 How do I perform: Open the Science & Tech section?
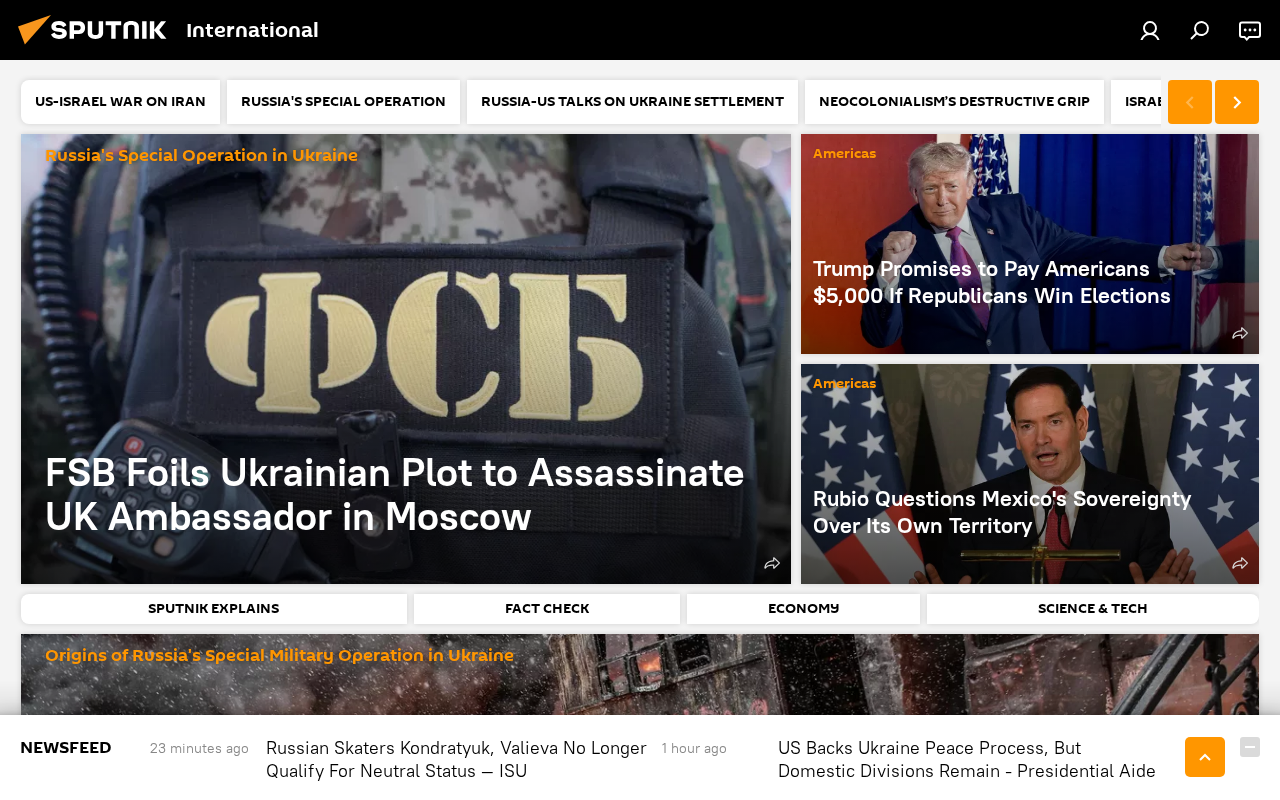click(x=1093, y=609)
